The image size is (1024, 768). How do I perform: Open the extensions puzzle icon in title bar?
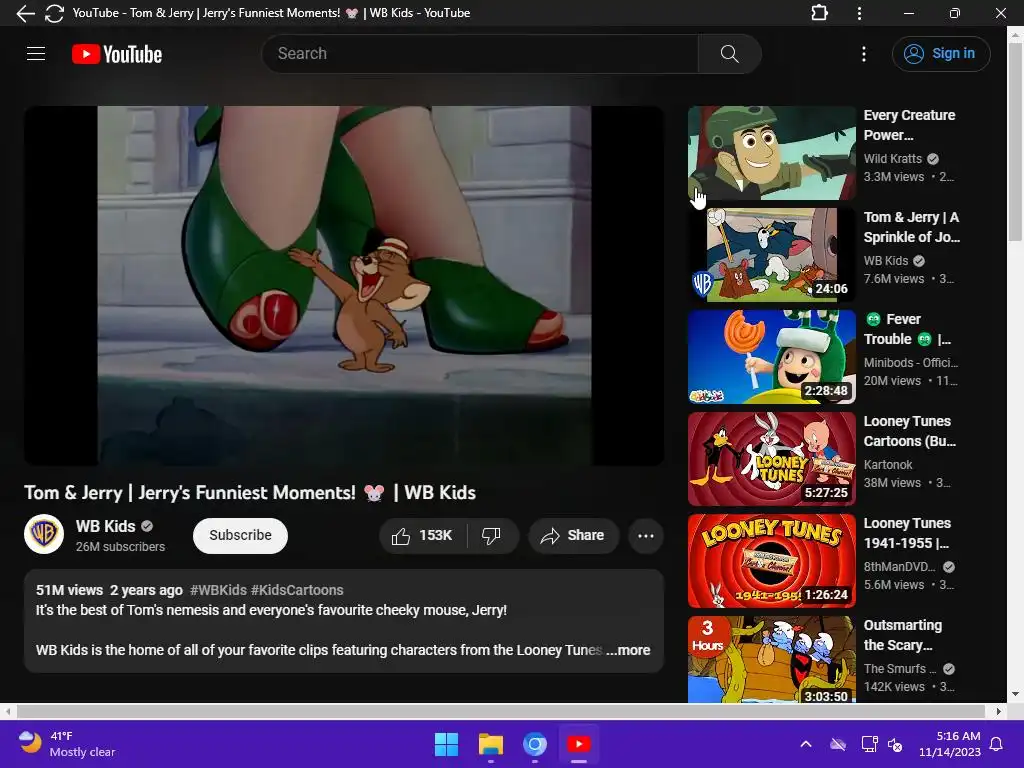(x=819, y=13)
